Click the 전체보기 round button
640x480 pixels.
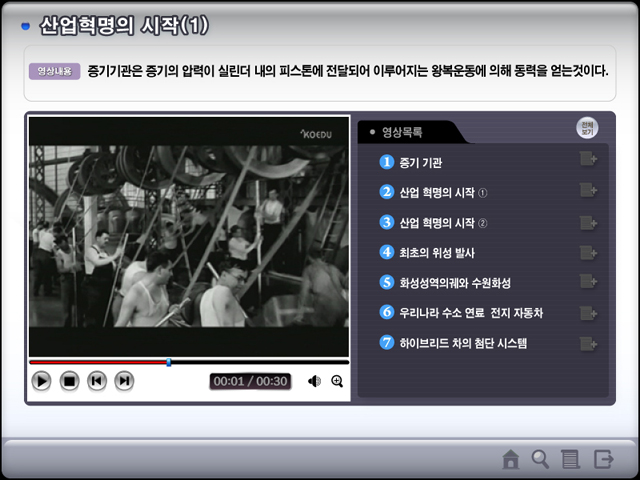(x=587, y=128)
